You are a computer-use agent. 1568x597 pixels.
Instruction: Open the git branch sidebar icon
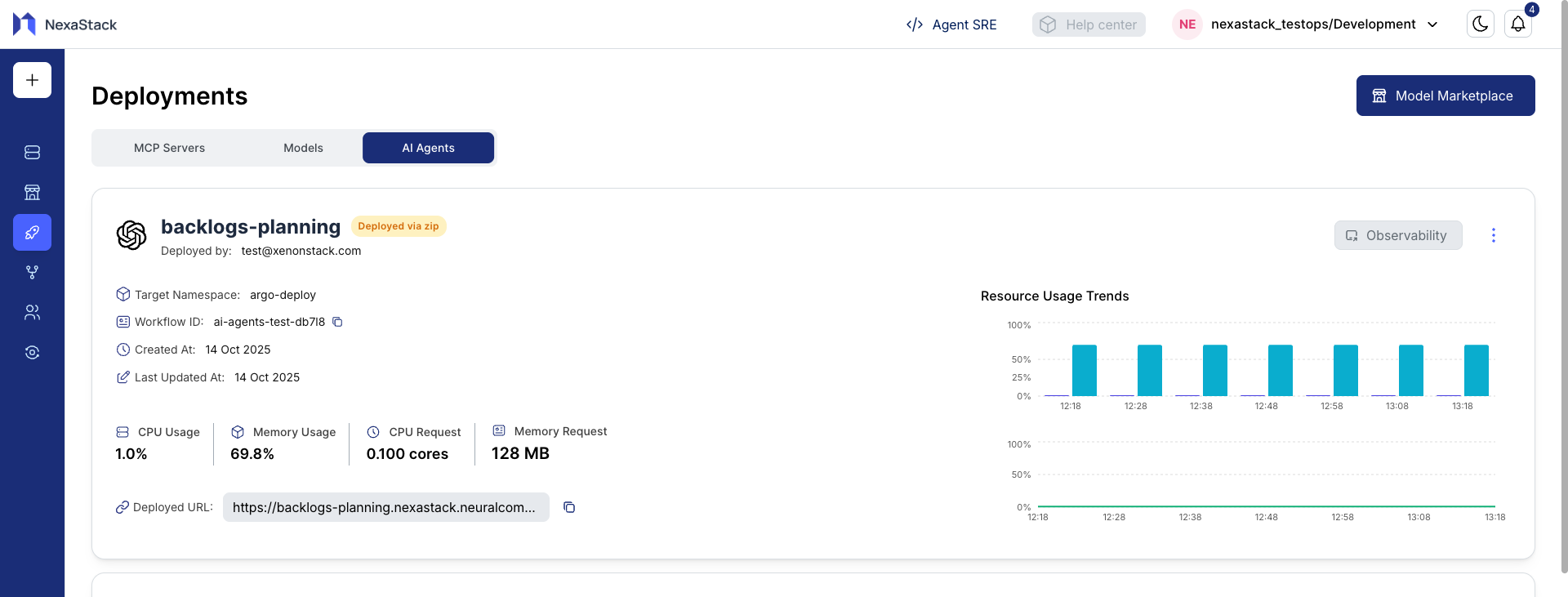pyautogui.click(x=32, y=273)
